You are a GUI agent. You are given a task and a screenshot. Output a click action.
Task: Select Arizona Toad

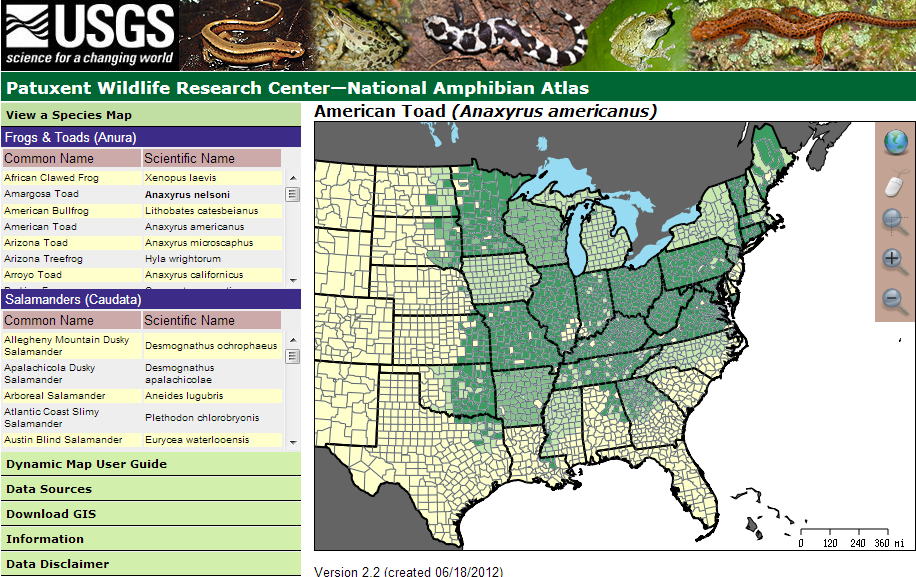[x=36, y=242]
